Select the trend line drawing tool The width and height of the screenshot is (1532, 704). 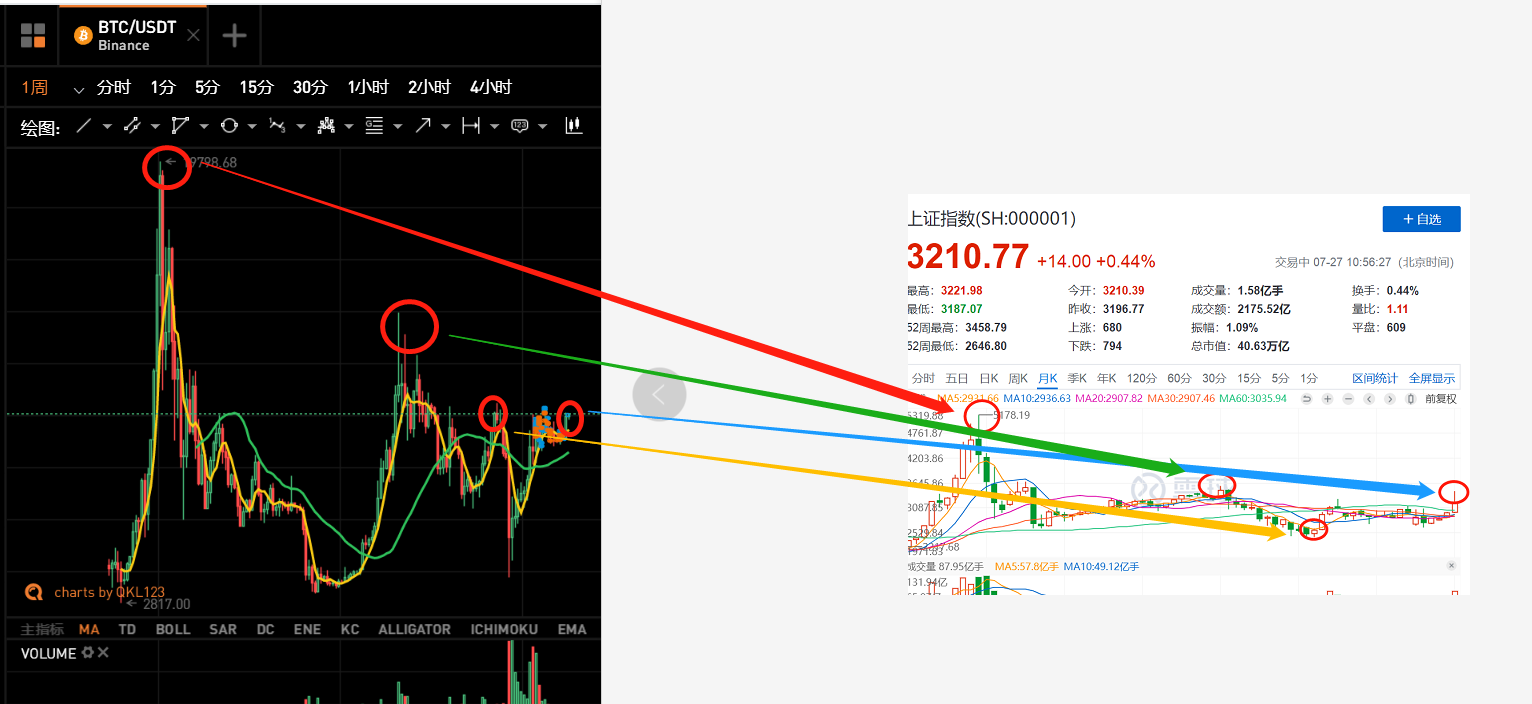pyautogui.click(x=84, y=126)
